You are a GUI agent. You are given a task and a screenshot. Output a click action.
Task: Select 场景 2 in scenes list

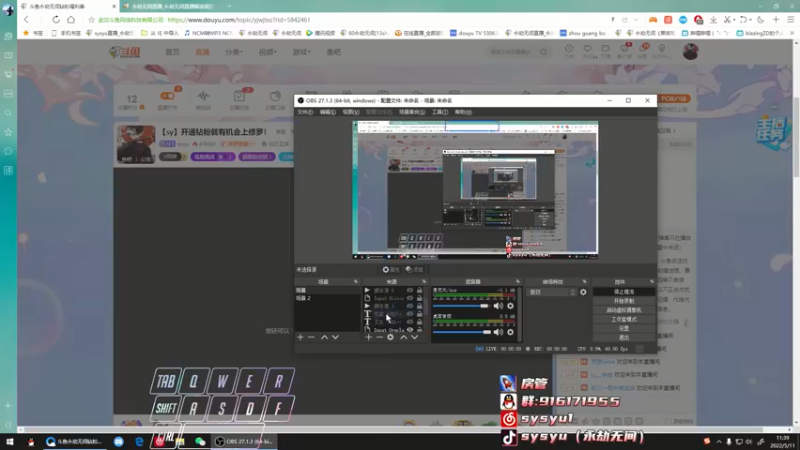pyautogui.click(x=328, y=298)
